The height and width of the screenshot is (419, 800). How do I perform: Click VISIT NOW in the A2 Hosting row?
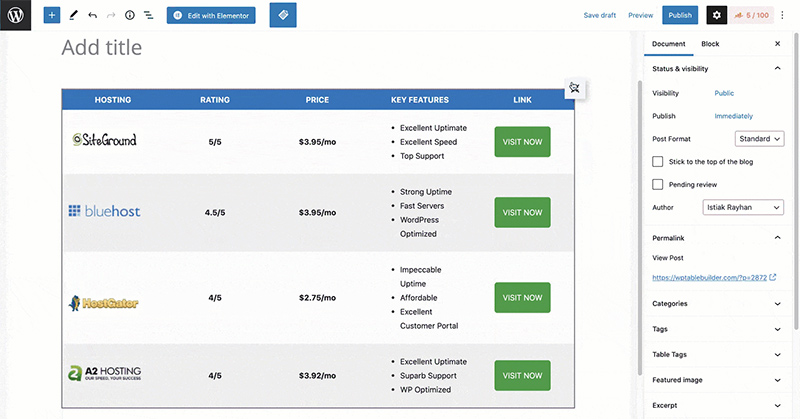click(522, 376)
